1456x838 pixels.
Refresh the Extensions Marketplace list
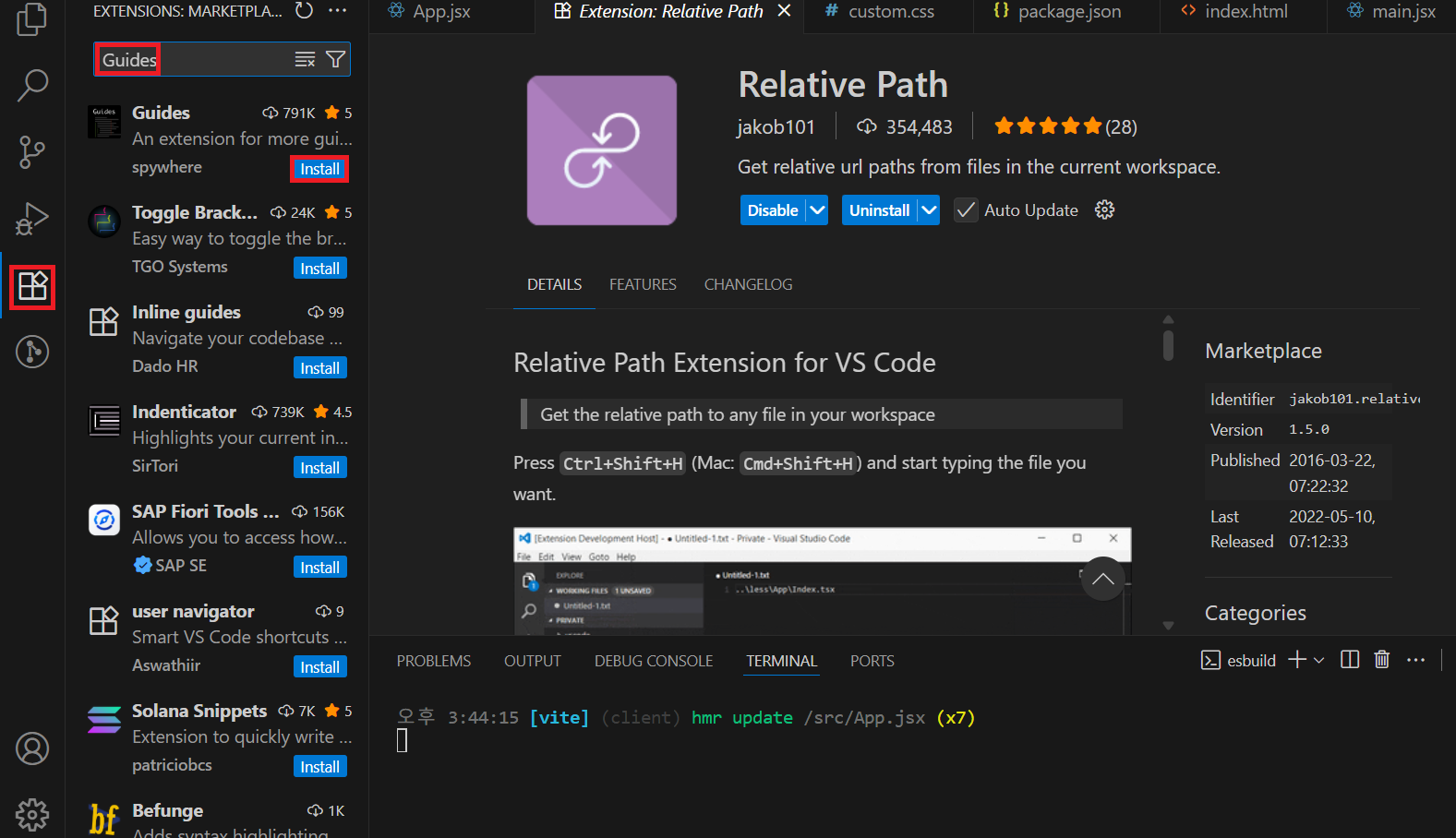pyautogui.click(x=304, y=11)
